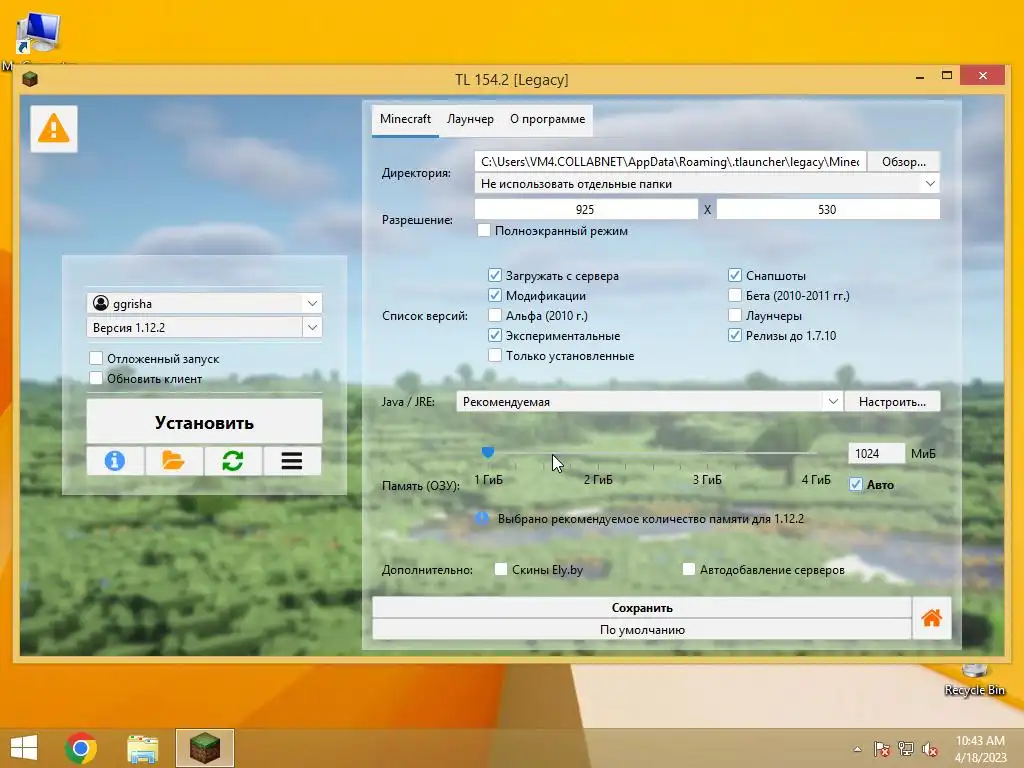Click the Обзор... browse button
The width and height of the screenshot is (1024, 768).
coord(904,161)
